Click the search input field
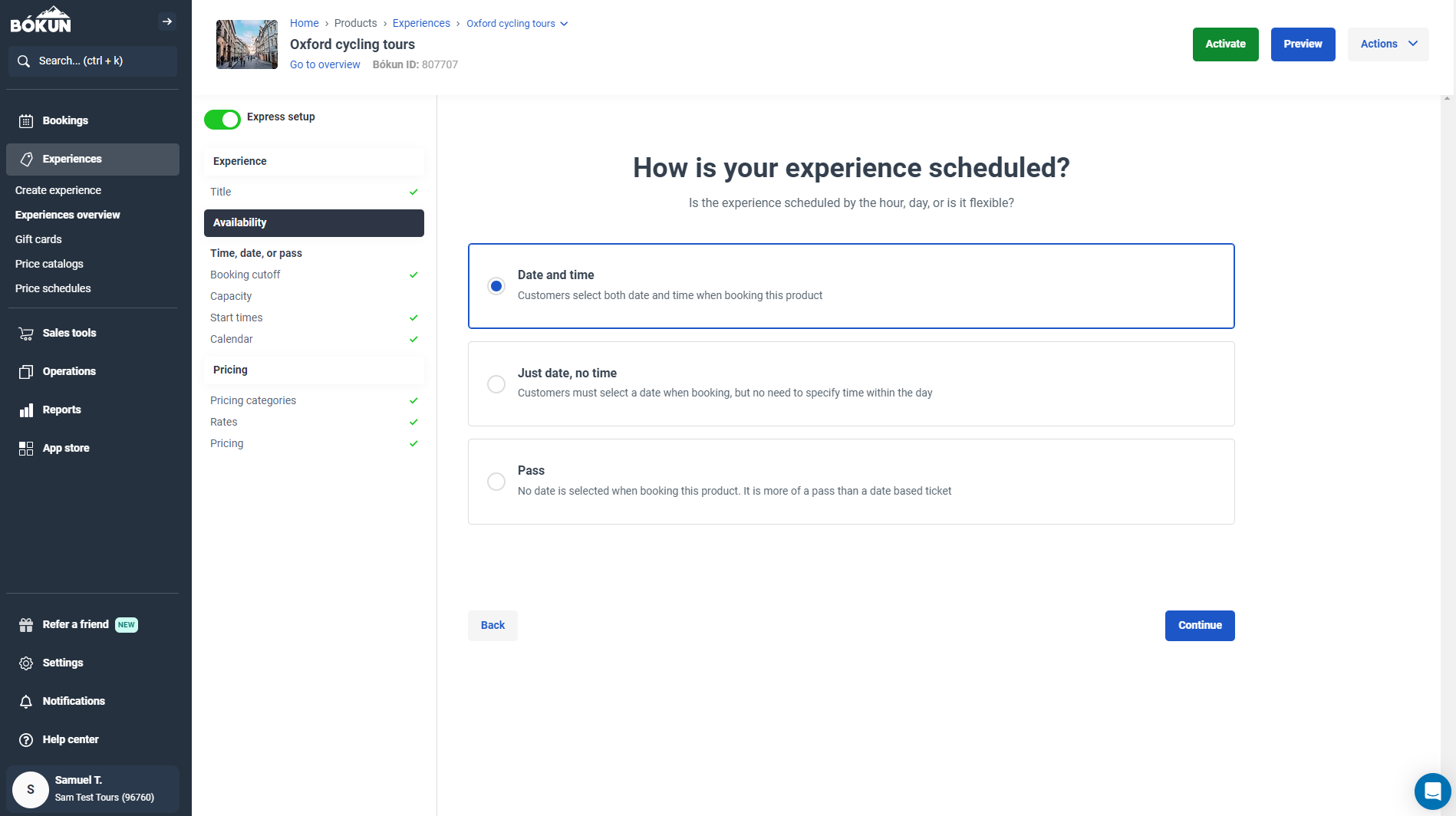The image size is (1456, 816). coord(93,61)
